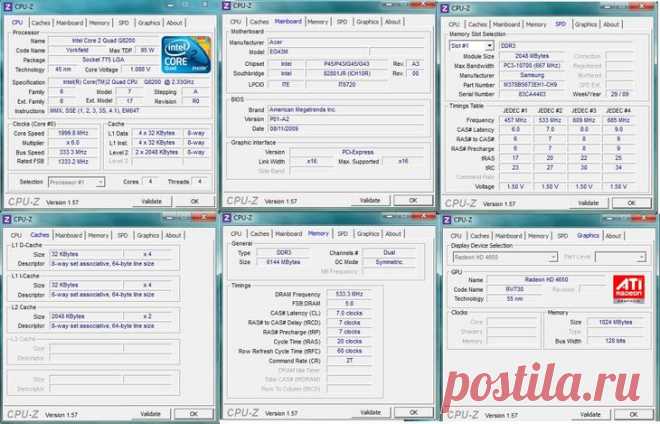Click OK in the Mainboard window
Image resolution: width=660 pixels, height=424 pixels.
pos(413,200)
